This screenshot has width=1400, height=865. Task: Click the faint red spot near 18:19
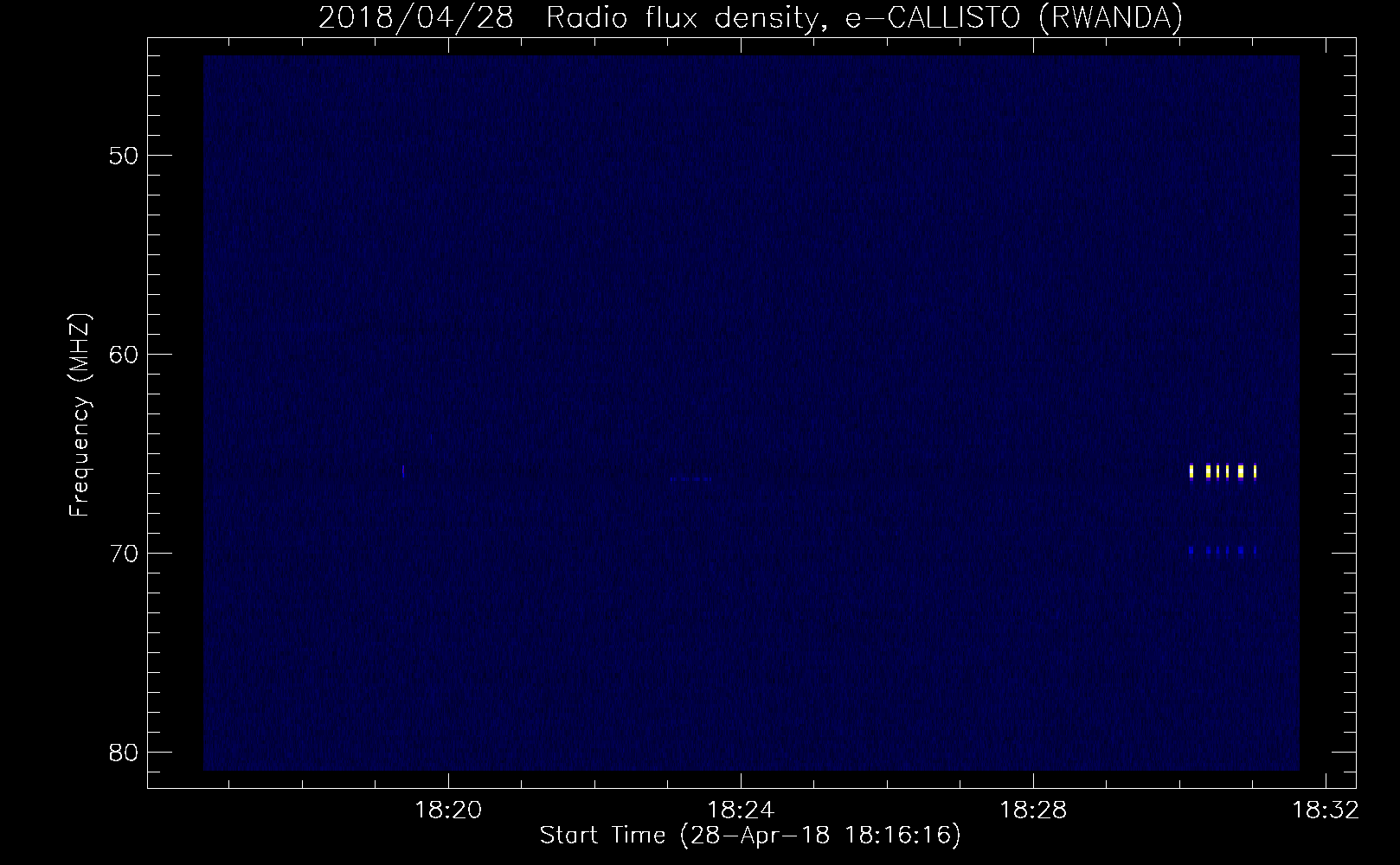403,471
